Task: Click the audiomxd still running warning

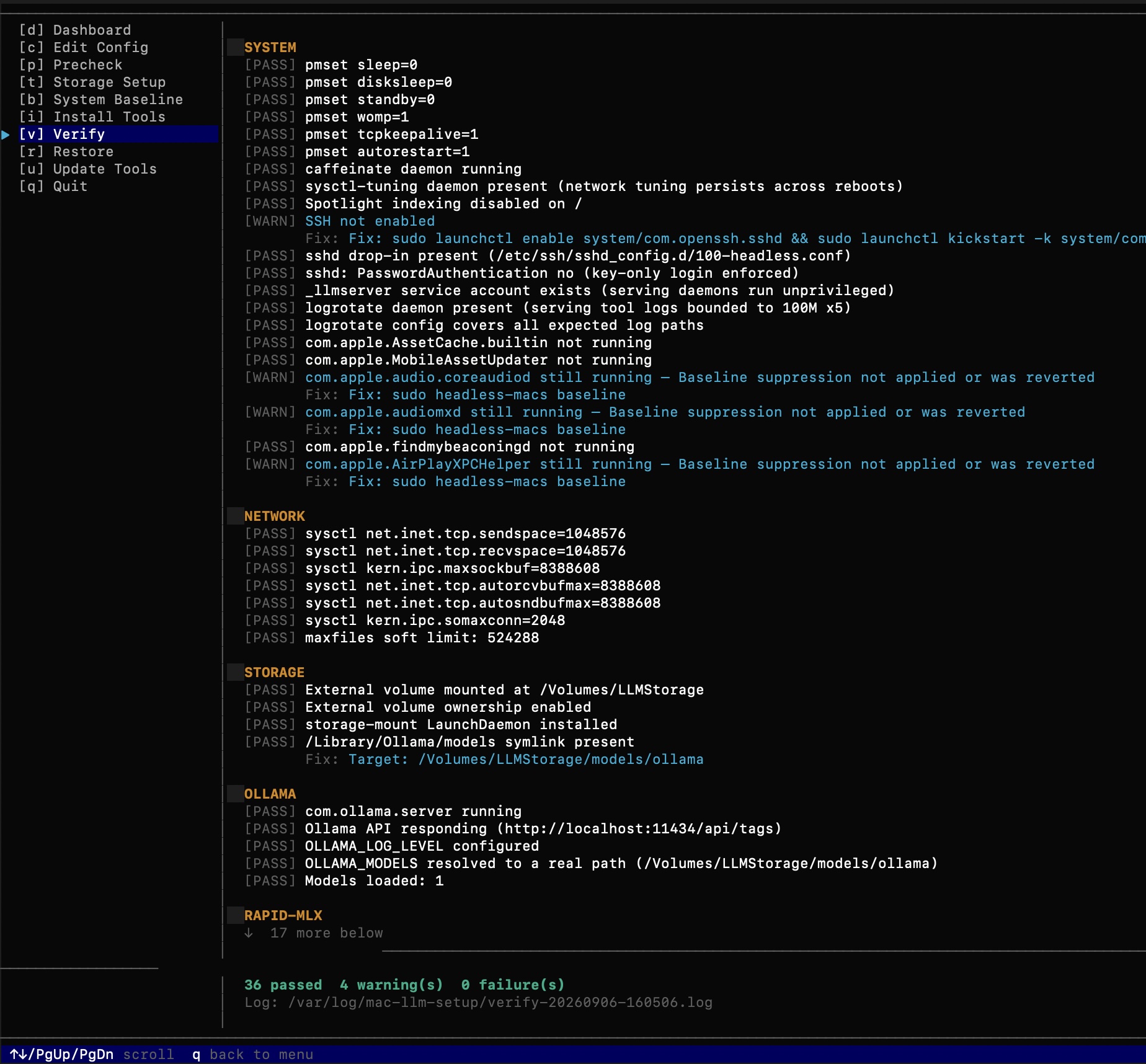Action: tap(635, 412)
